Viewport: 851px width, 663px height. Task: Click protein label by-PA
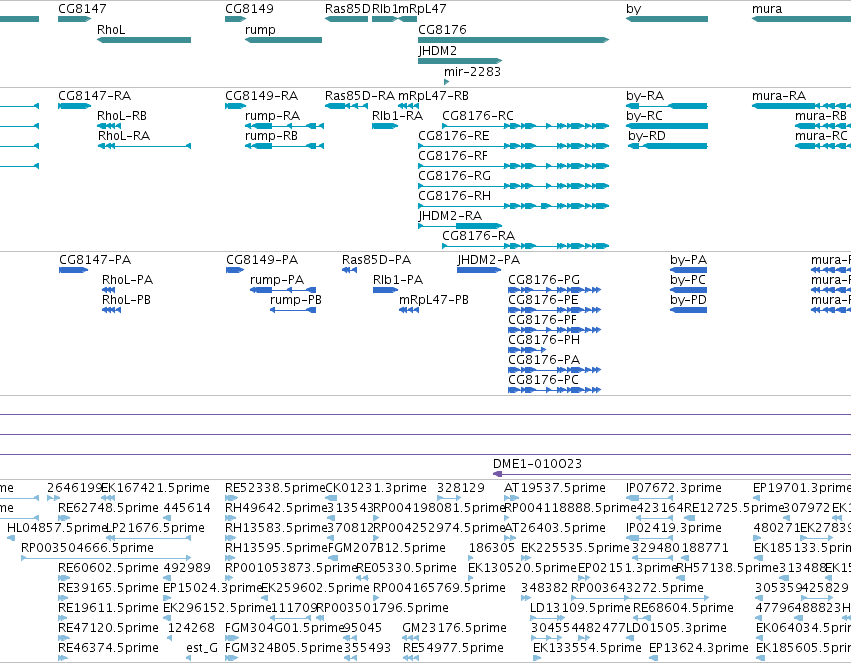click(x=688, y=260)
